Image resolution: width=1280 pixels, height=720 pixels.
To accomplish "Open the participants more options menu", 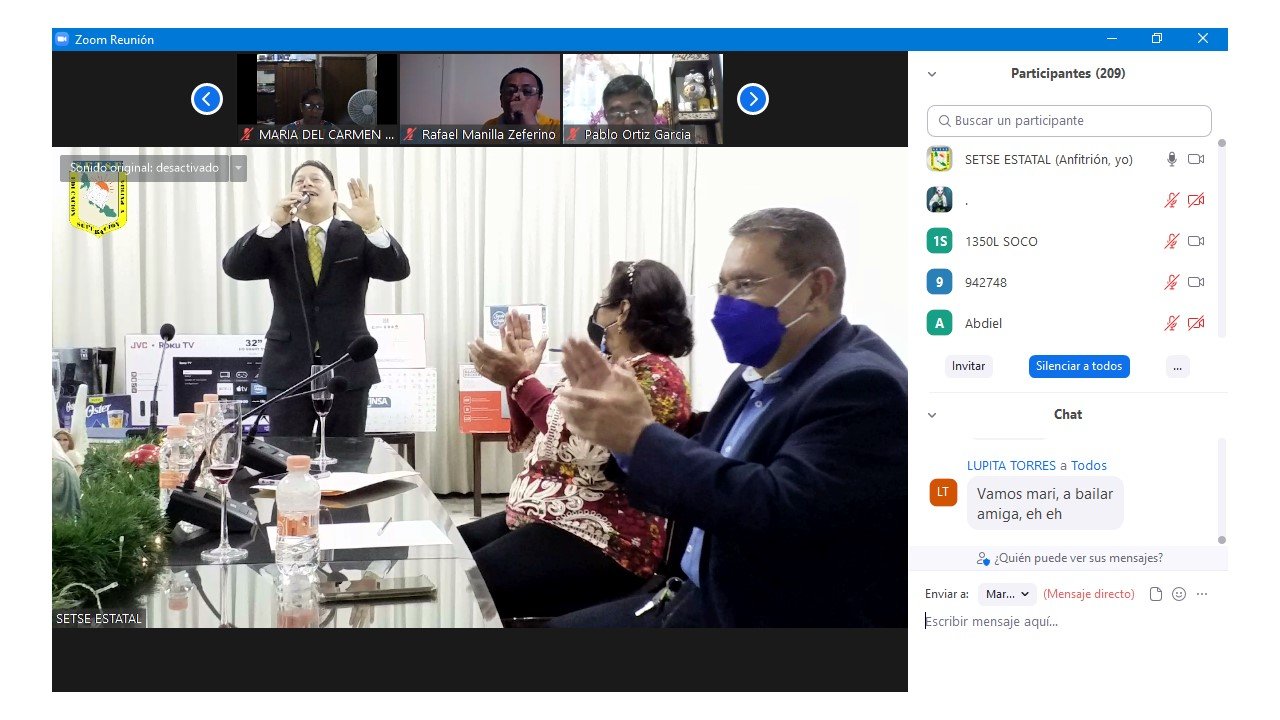I will pos(1177,366).
